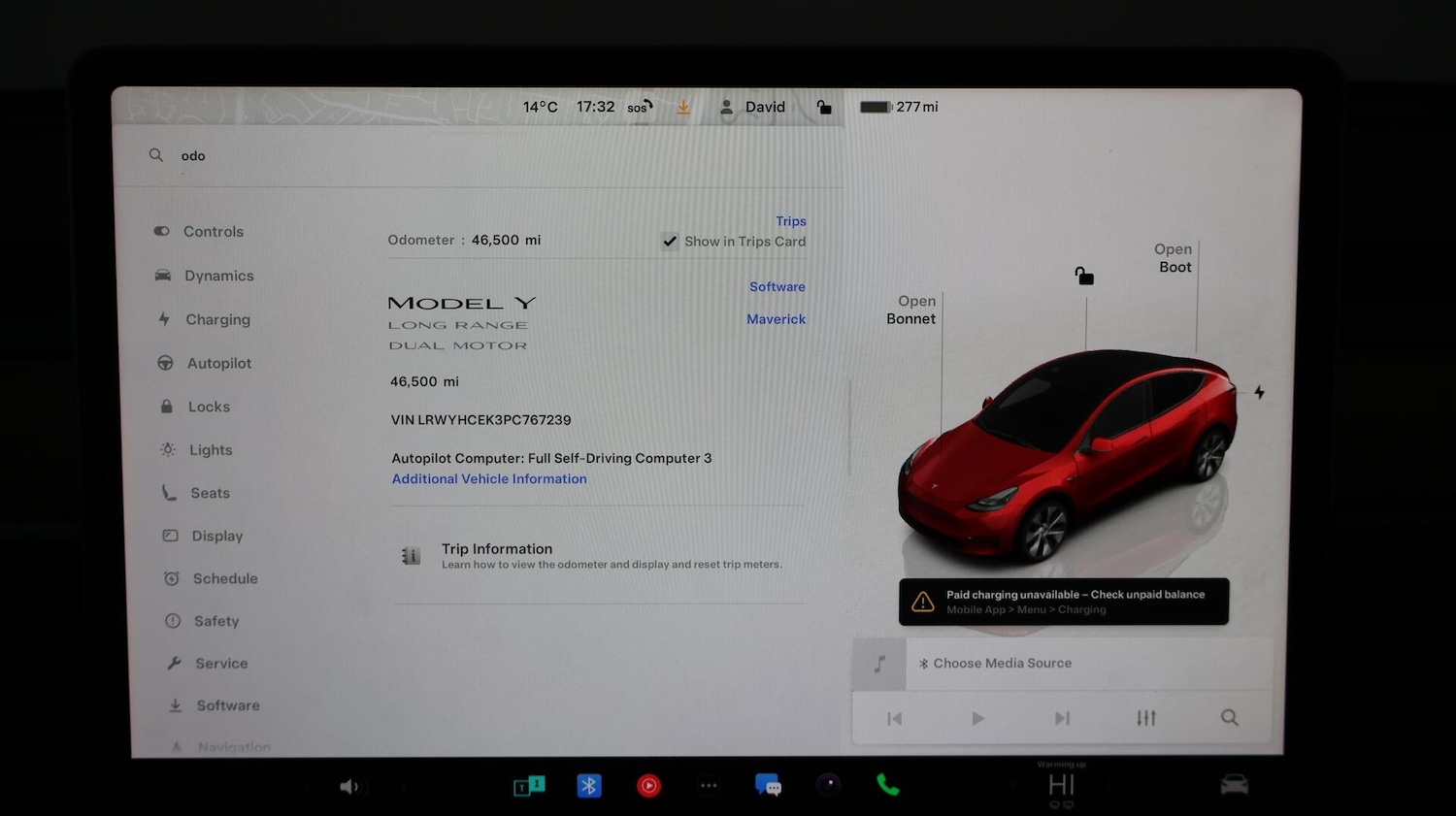Launch the red media player app

648,786
